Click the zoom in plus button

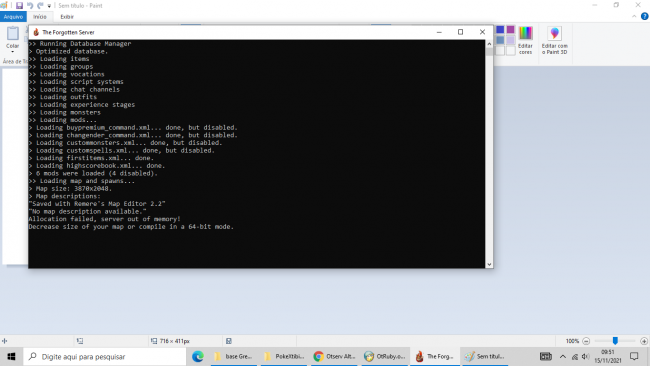644,341
